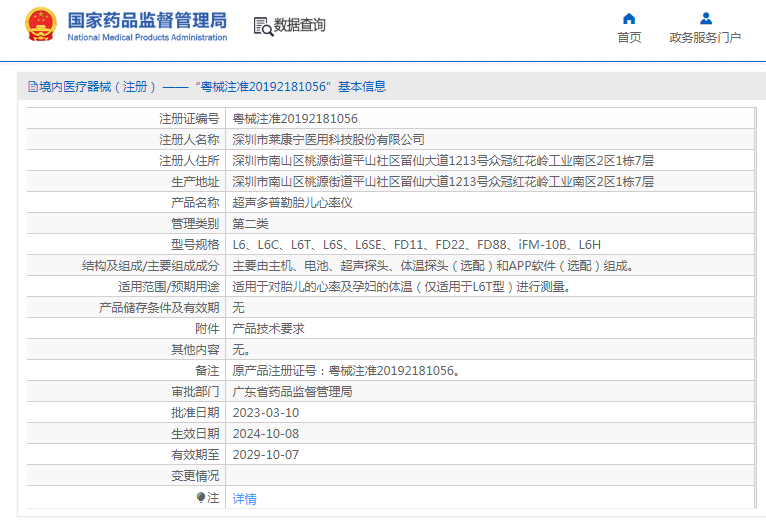Screen dimensions: 766x526
Task: Click the composition text 主要由主机、电池
Action: pyautogui.click(x=433, y=266)
